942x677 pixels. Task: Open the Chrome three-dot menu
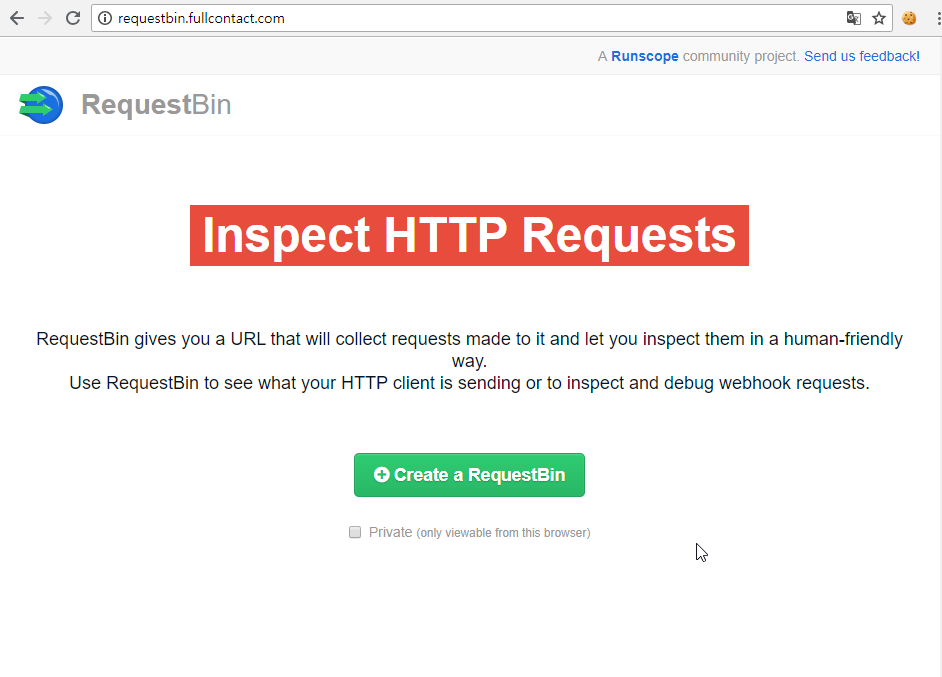pyautogui.click(x=937, y=18)
